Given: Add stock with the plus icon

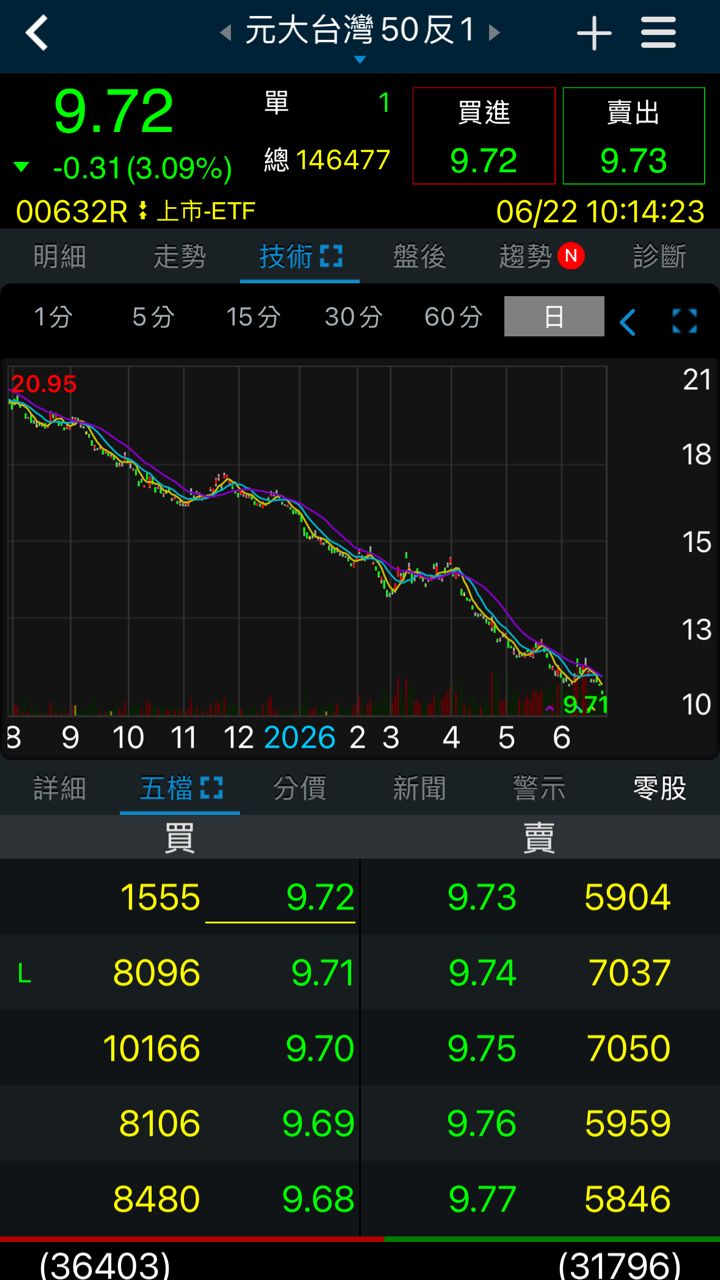Looking at the screenshot, I should click(x=594, y=33).
